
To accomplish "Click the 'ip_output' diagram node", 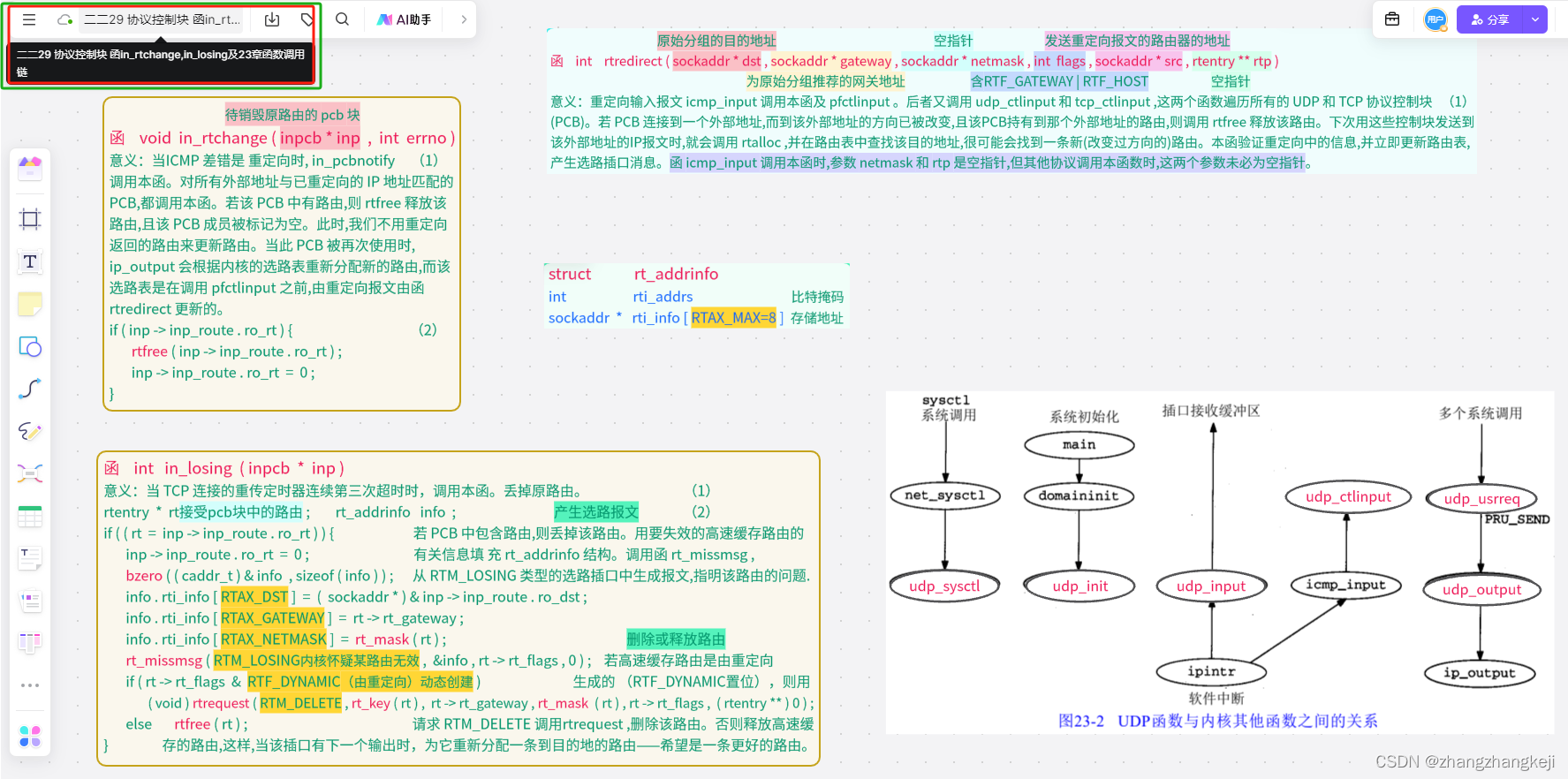I will pos(1479,673).
